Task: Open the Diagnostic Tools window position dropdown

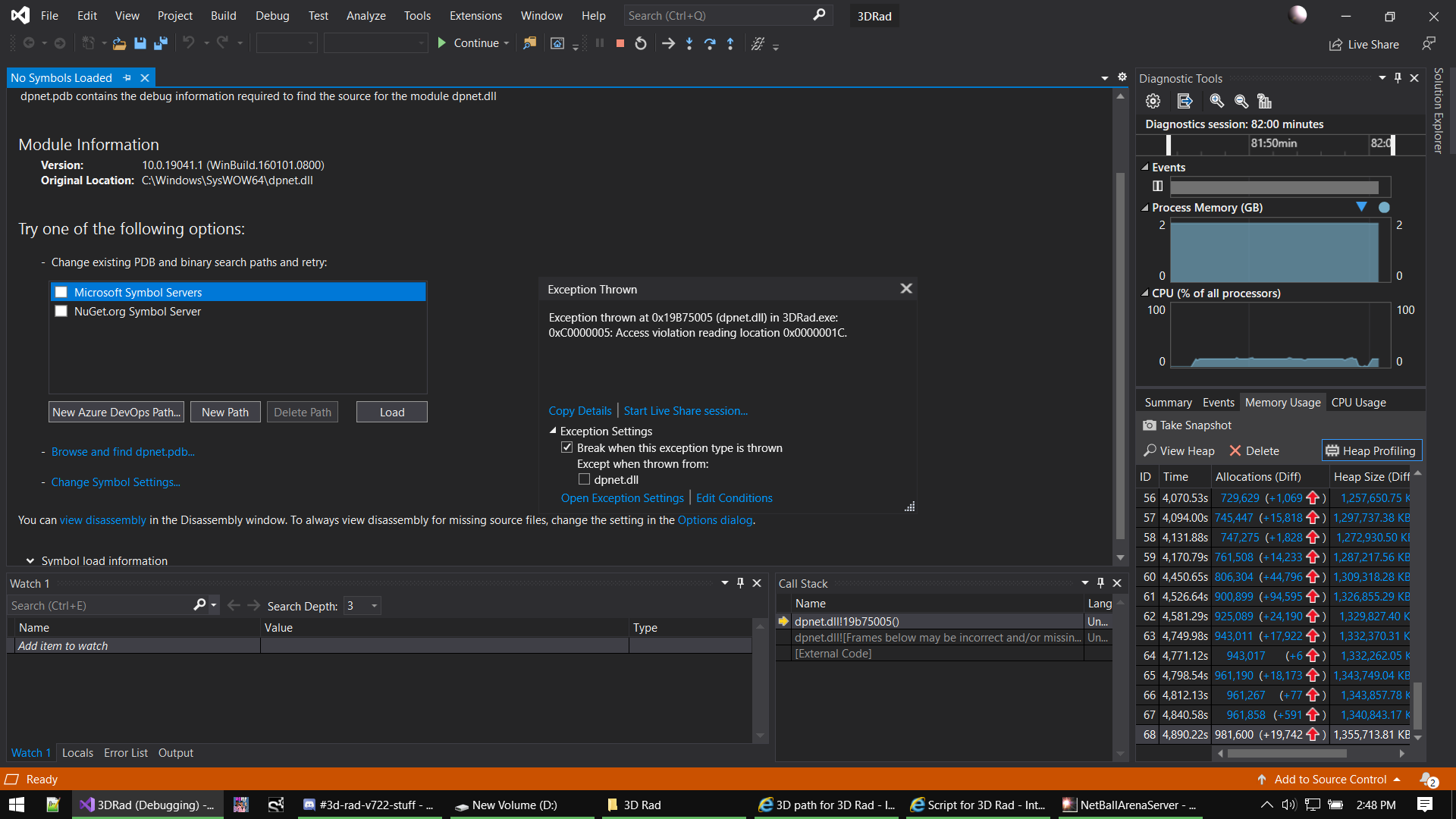Action: (1382, 78)
